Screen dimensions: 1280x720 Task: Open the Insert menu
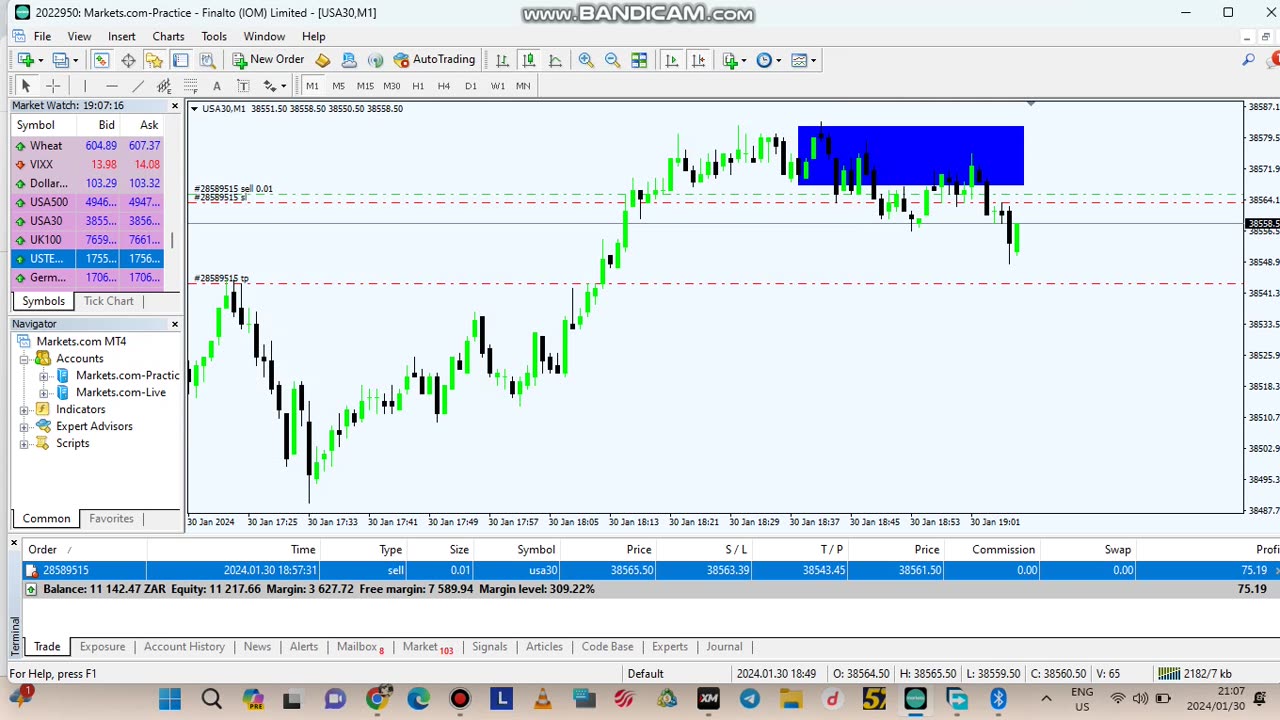pyautogui.click(x=122, y=36)
